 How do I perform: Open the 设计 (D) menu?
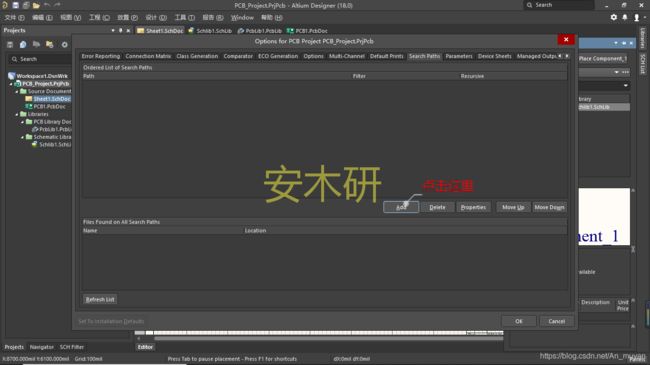pyautogui.click(x=156, y=17)
